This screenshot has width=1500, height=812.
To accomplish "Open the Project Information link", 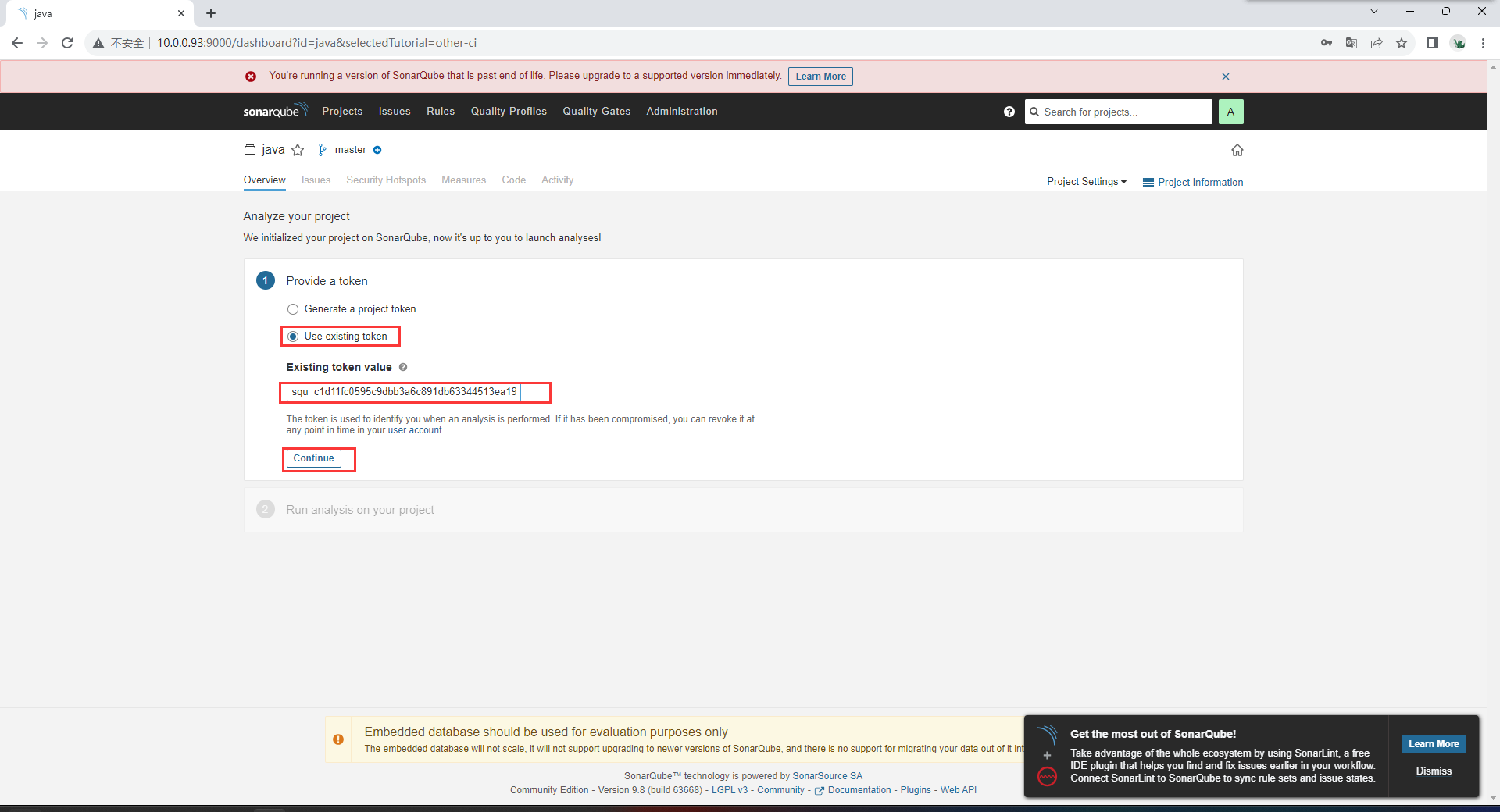I will [1193, 182].
